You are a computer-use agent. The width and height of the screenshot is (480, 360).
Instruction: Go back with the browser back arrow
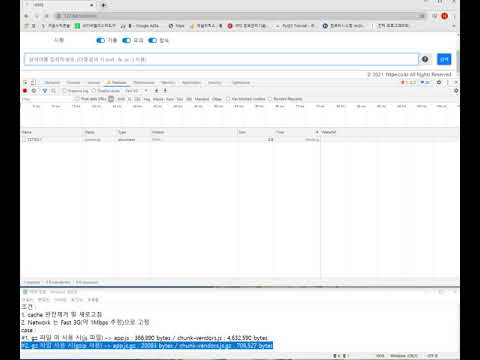pyautogui.click(x=26, y=16)
